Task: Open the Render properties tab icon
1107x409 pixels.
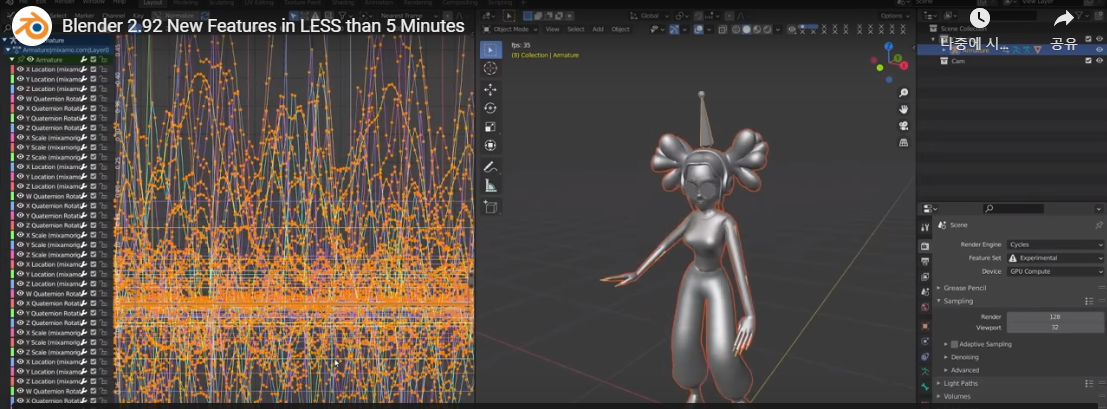Action: [x=925, y=246]
